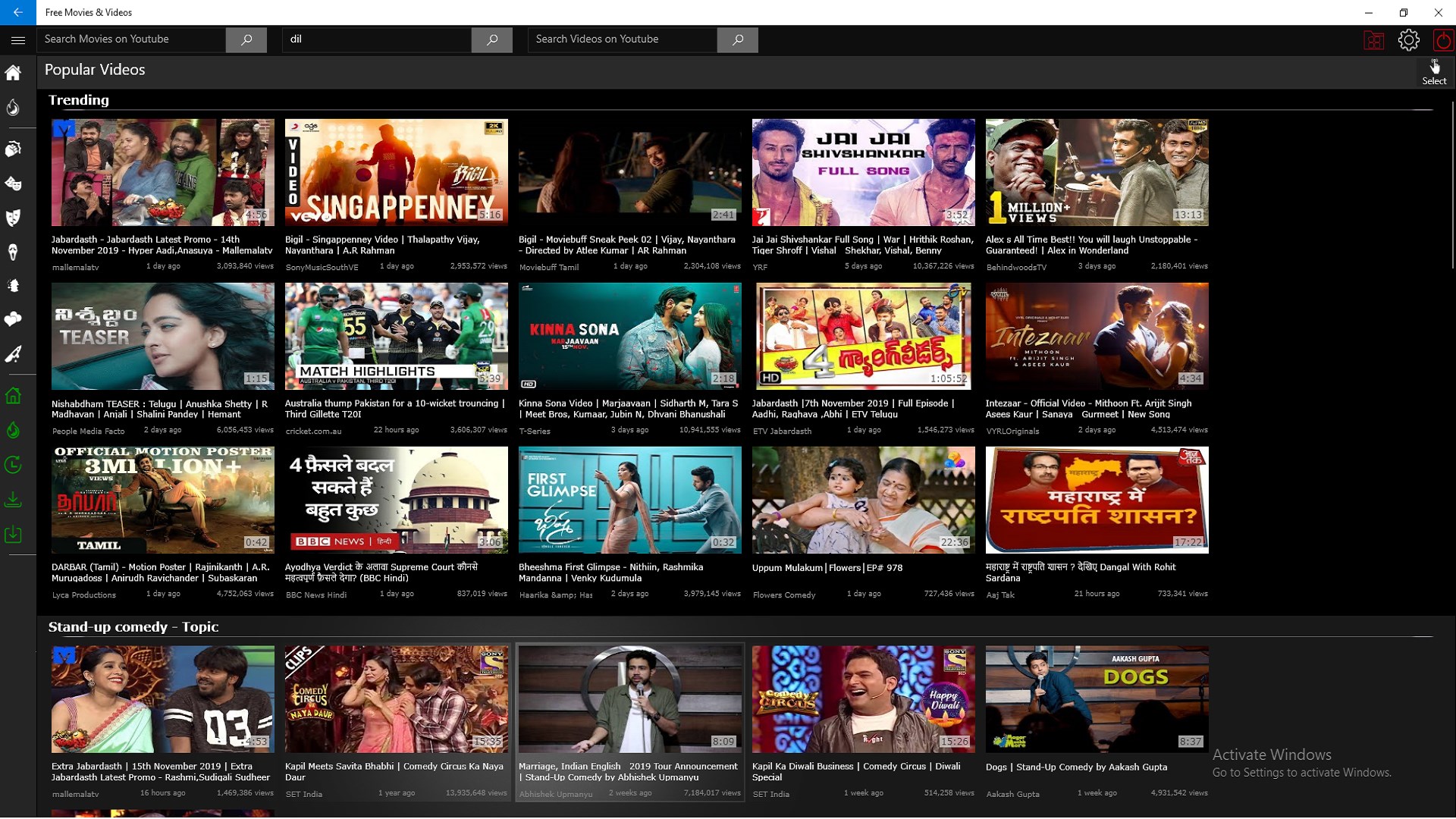Click the ghost mask horror genre icon
Image resolution: width=1456 pixels, height=819 pixels.
(x=13, y=252)
